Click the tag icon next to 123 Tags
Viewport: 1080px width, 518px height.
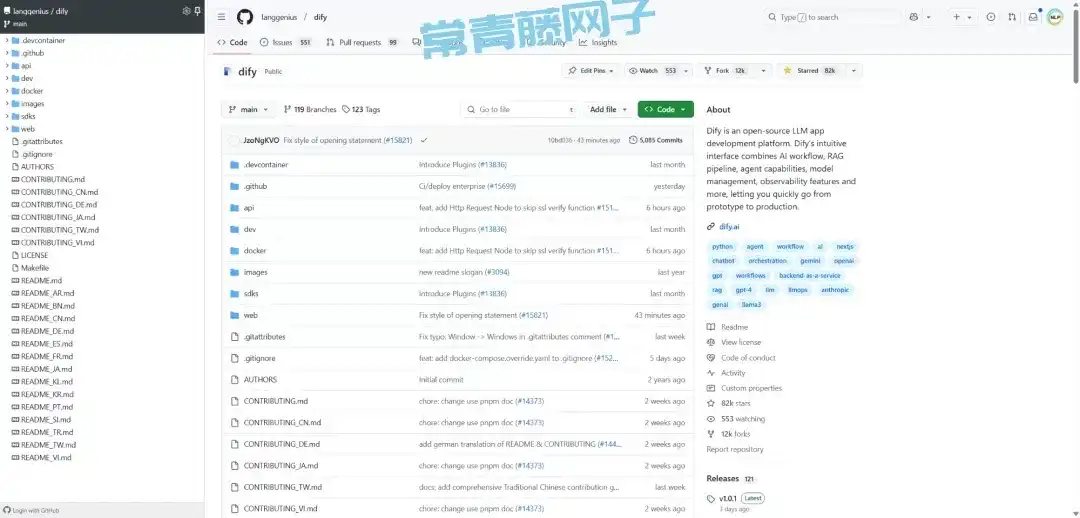tap(346, 110)
